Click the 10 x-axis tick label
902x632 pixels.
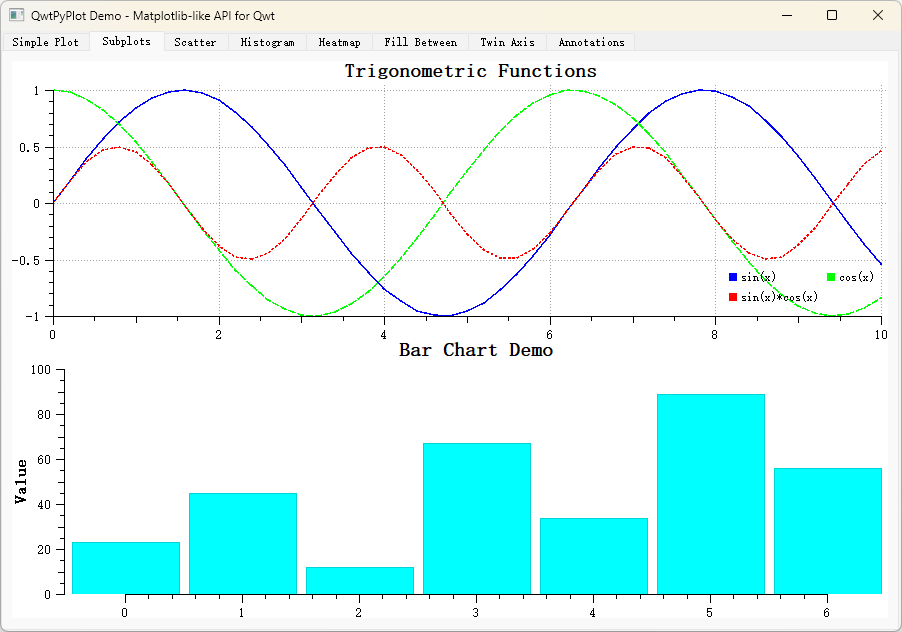point(881,335)
